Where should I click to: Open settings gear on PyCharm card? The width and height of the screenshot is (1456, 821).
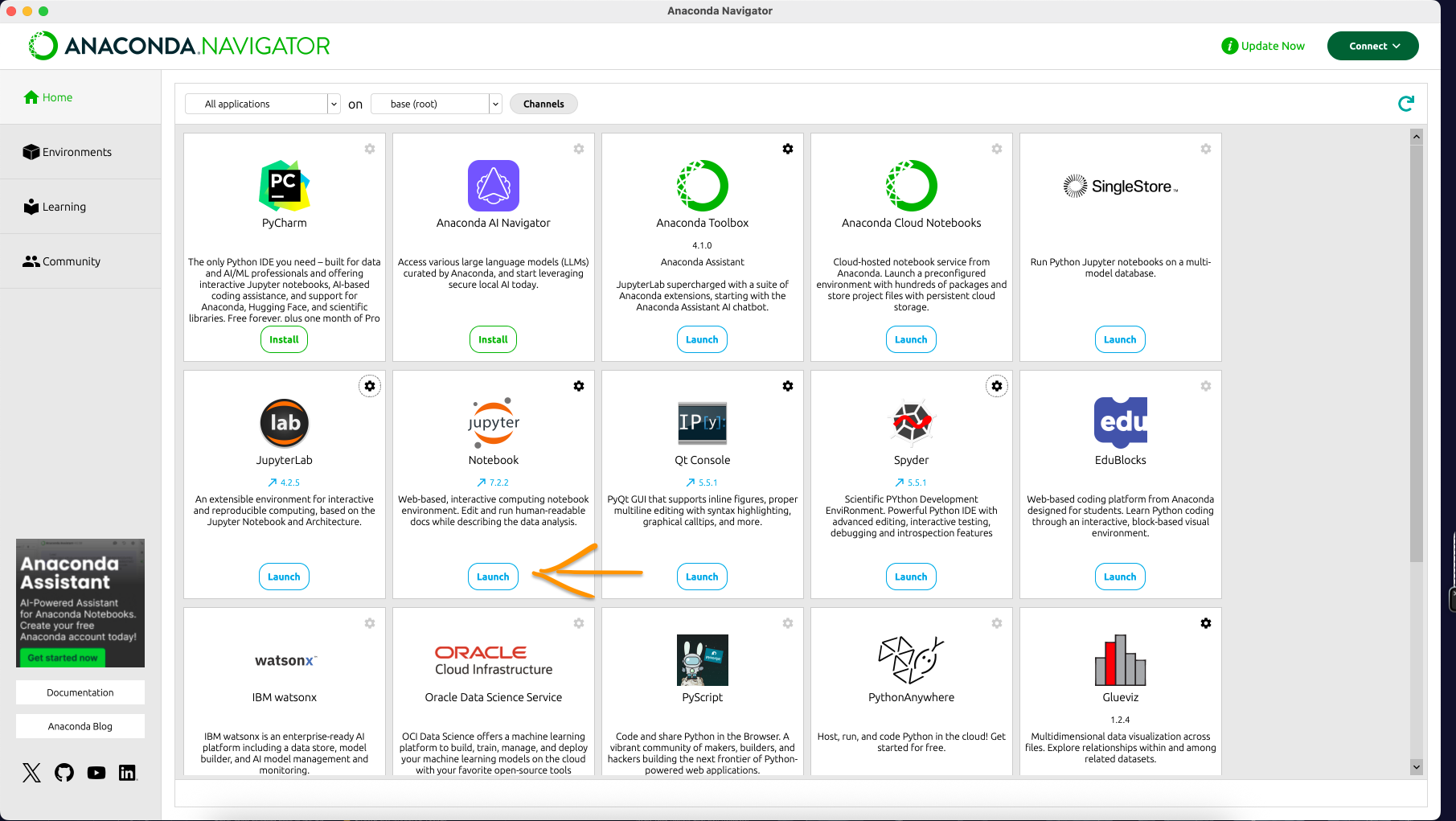[x=370, y=149]
